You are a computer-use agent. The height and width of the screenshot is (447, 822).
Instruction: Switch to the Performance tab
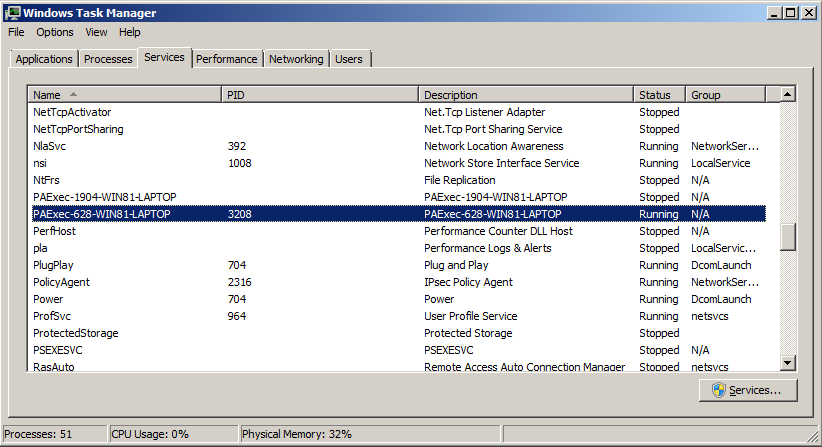click(x=226, y=59)
